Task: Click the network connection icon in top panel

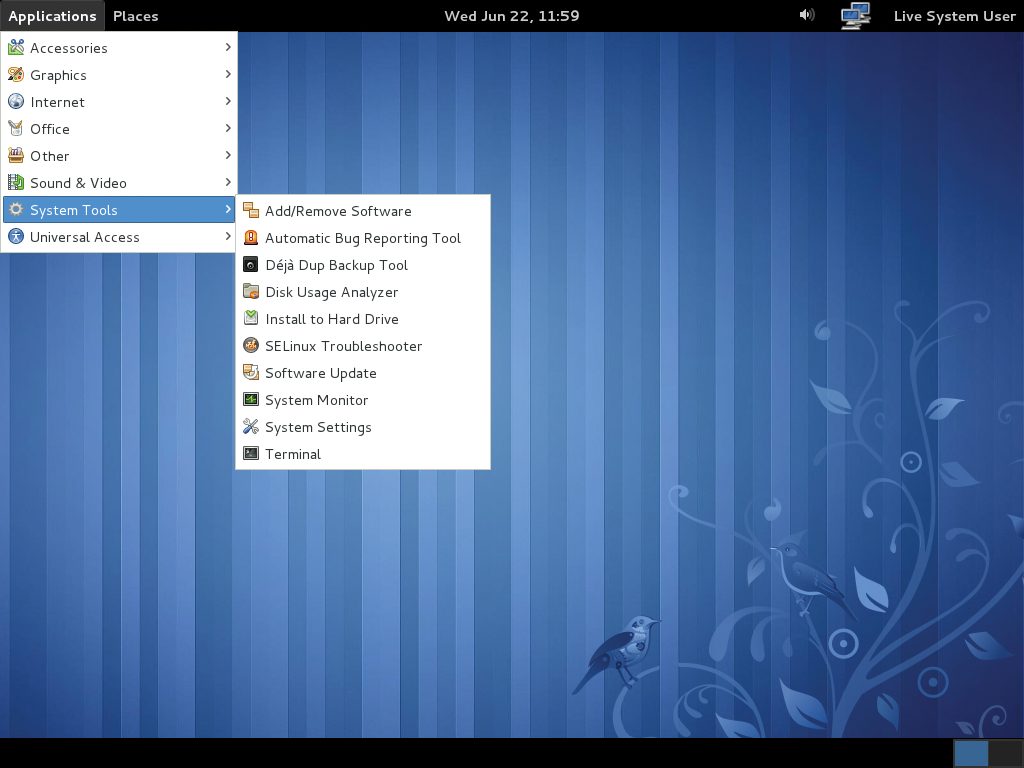Action: tap(855, 15)
